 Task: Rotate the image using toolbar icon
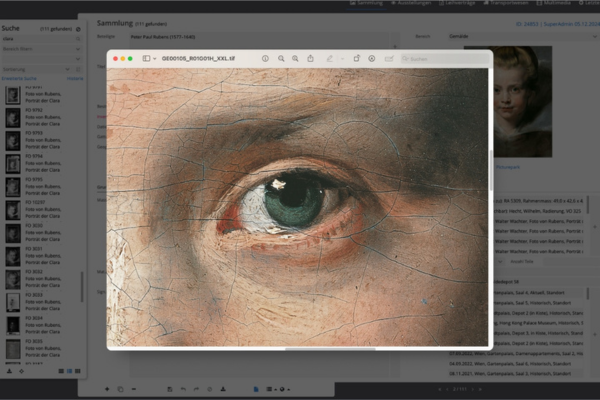[356, 59]
